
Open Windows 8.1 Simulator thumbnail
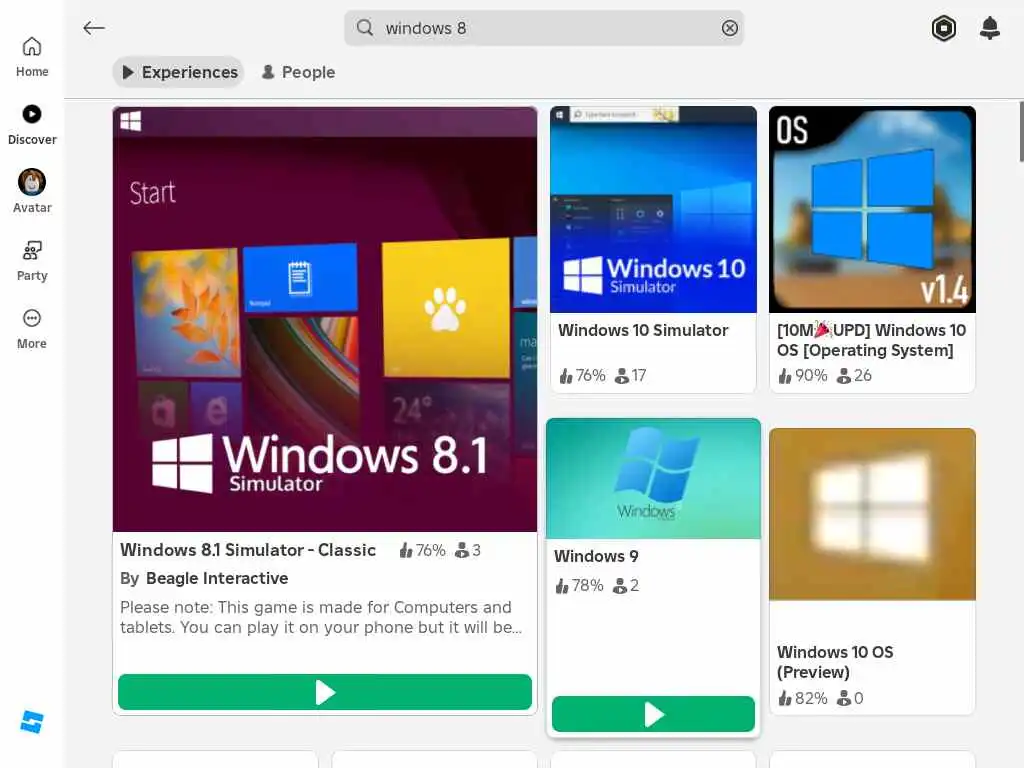click(325, 319)
